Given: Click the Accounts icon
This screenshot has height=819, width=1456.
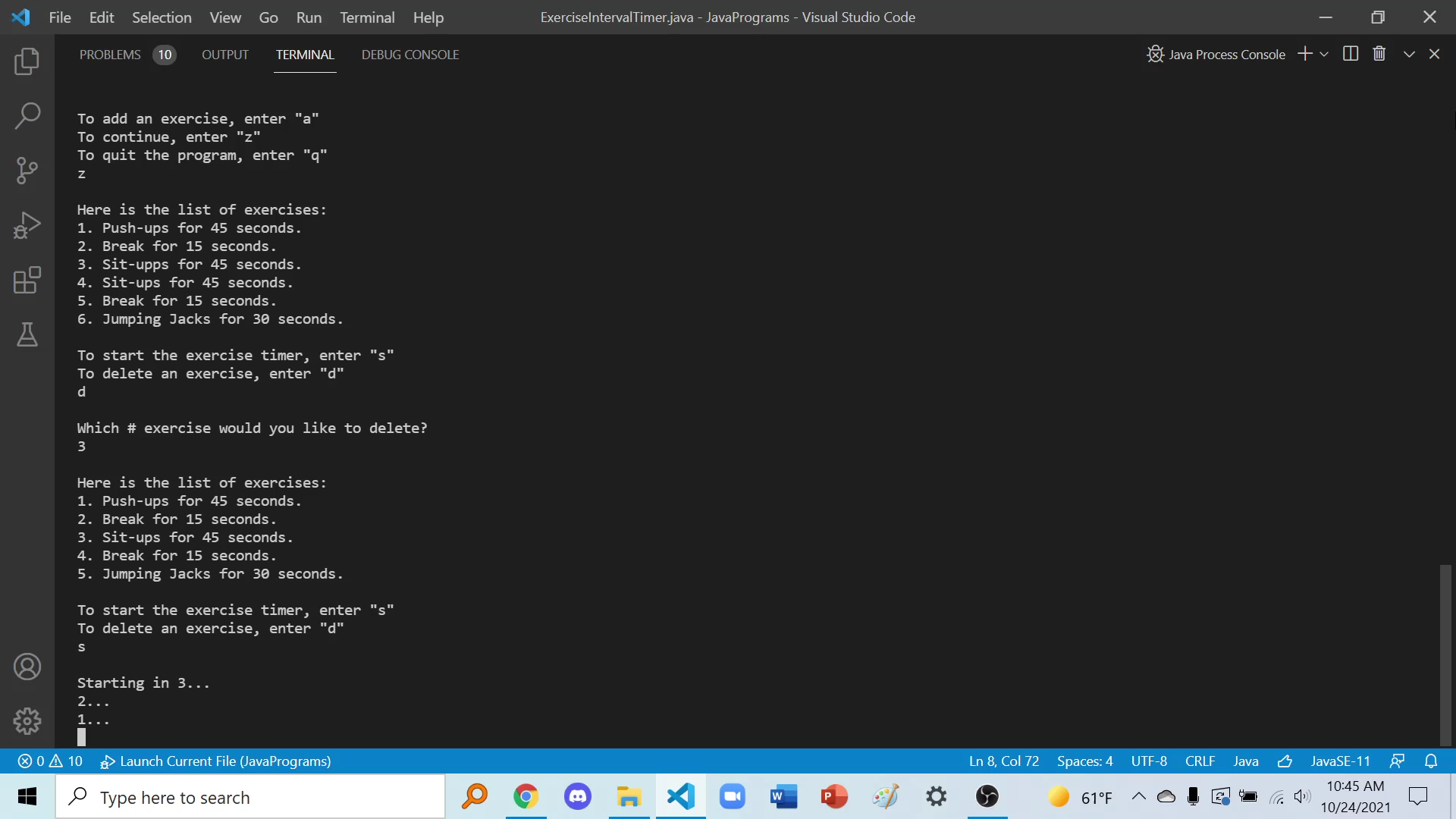Looking at the screenshot, I should [27, 667].
